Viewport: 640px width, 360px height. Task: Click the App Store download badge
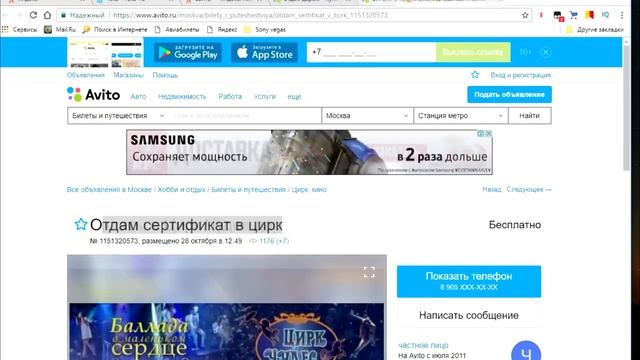pos(264,52)
